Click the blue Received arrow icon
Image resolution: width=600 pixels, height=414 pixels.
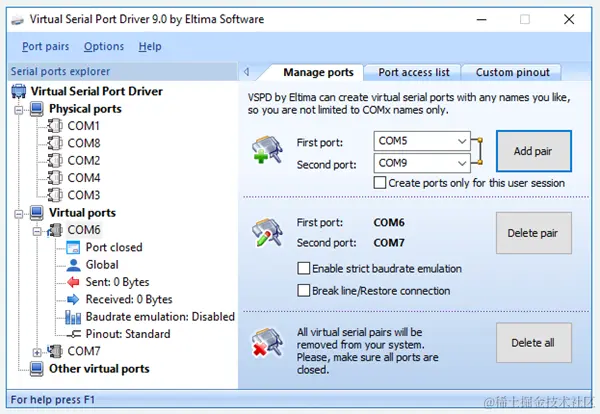[x=73, y=299]
